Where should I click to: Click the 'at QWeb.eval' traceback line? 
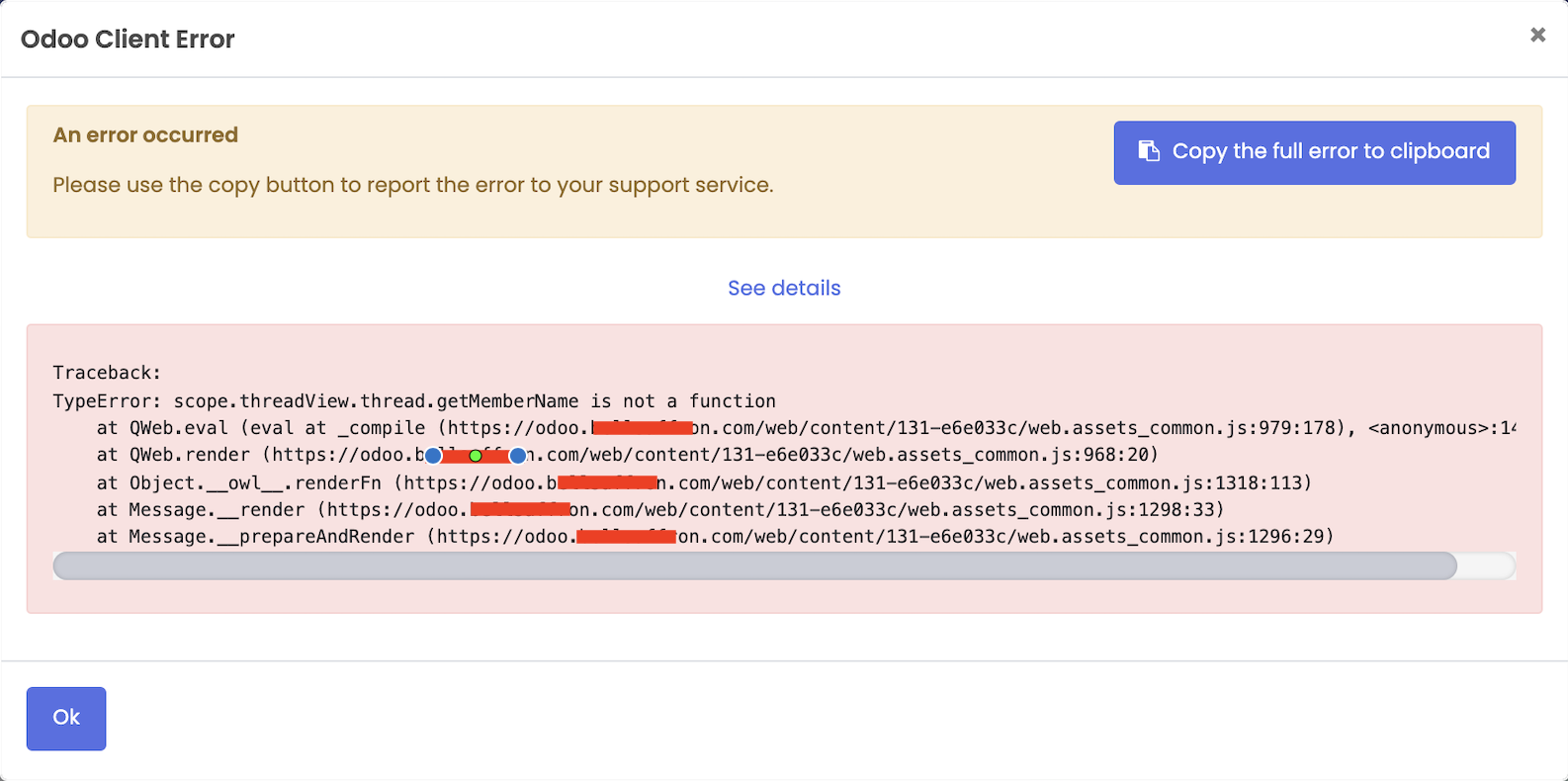coord(806,428)
